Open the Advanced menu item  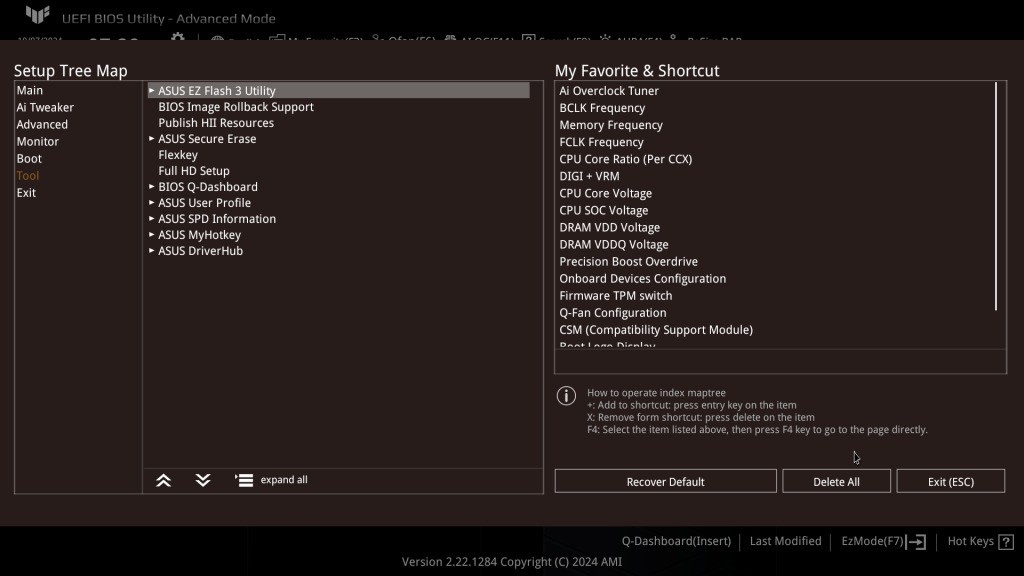42,124
